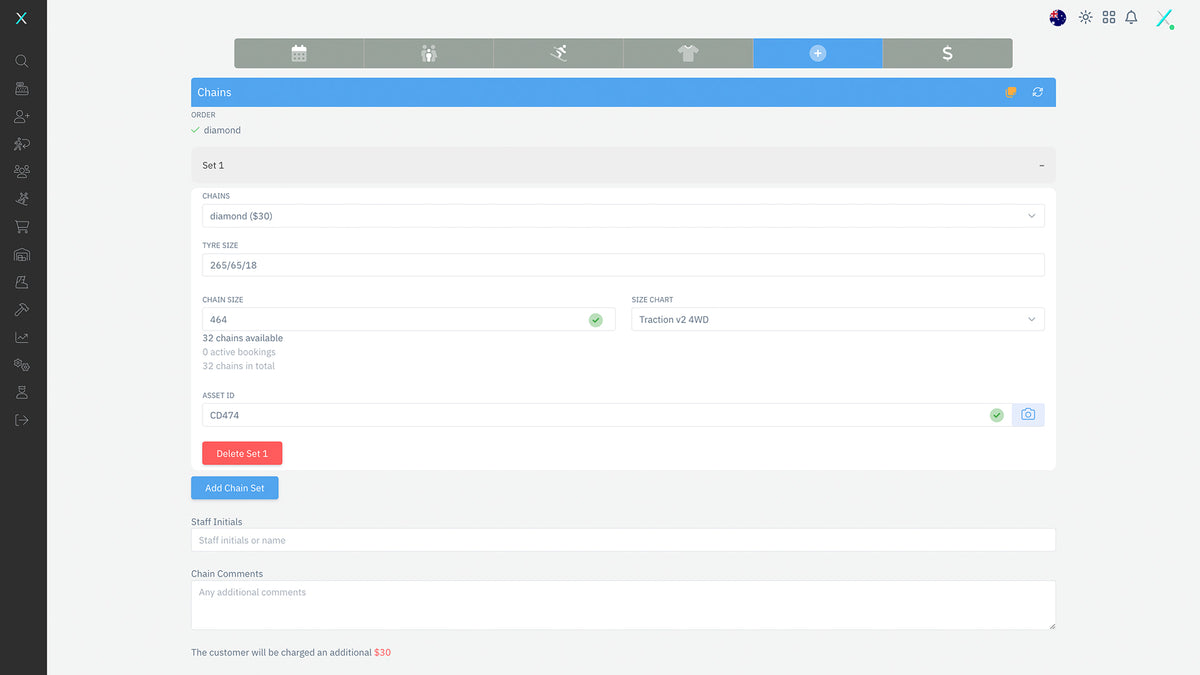Select the Australian flag language switcher

tap(1058, 18)
